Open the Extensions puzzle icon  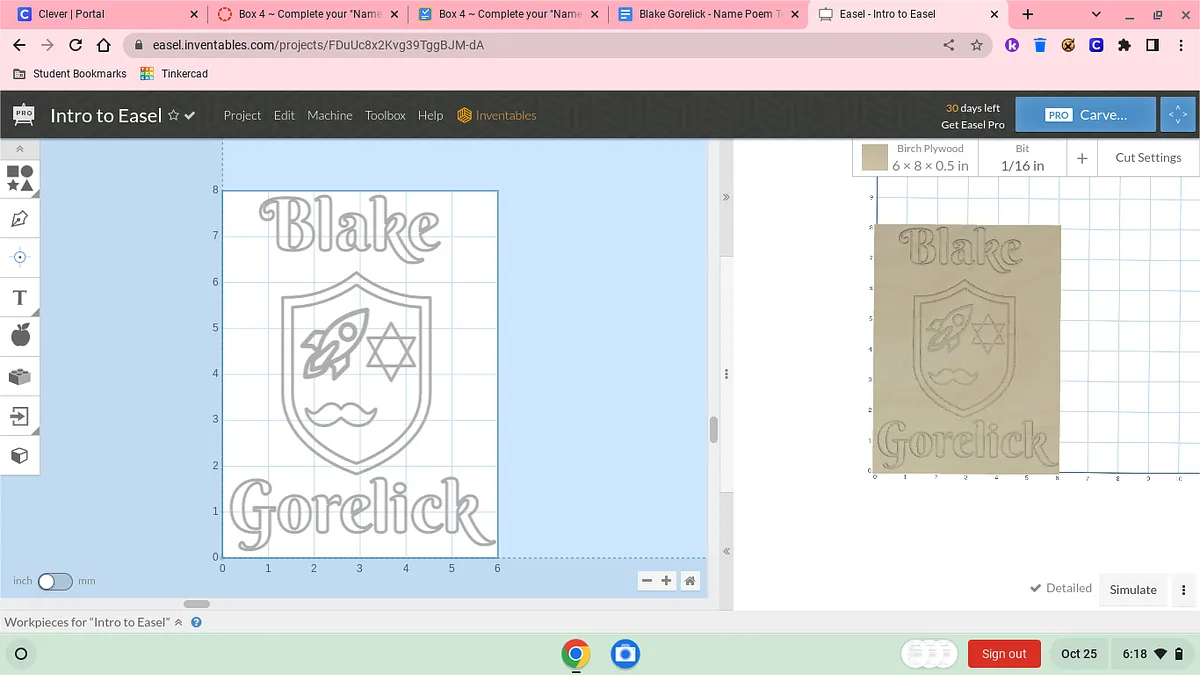(1124, 45)
